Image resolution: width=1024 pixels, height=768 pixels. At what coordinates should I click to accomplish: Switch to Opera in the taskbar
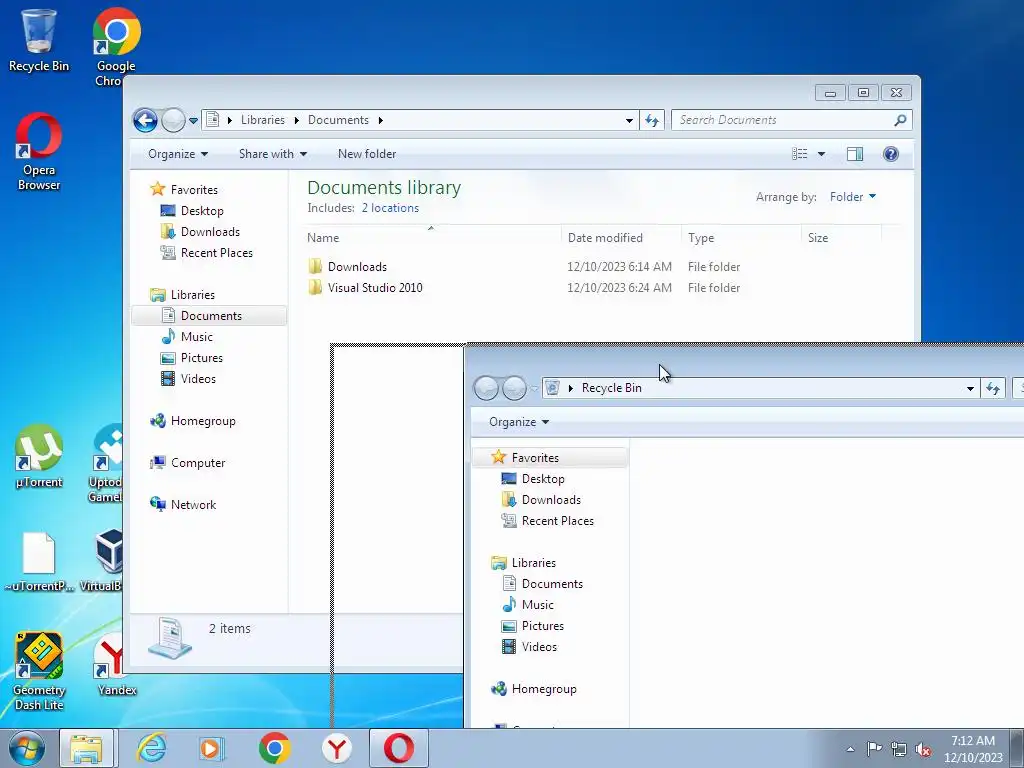[399, 748]
